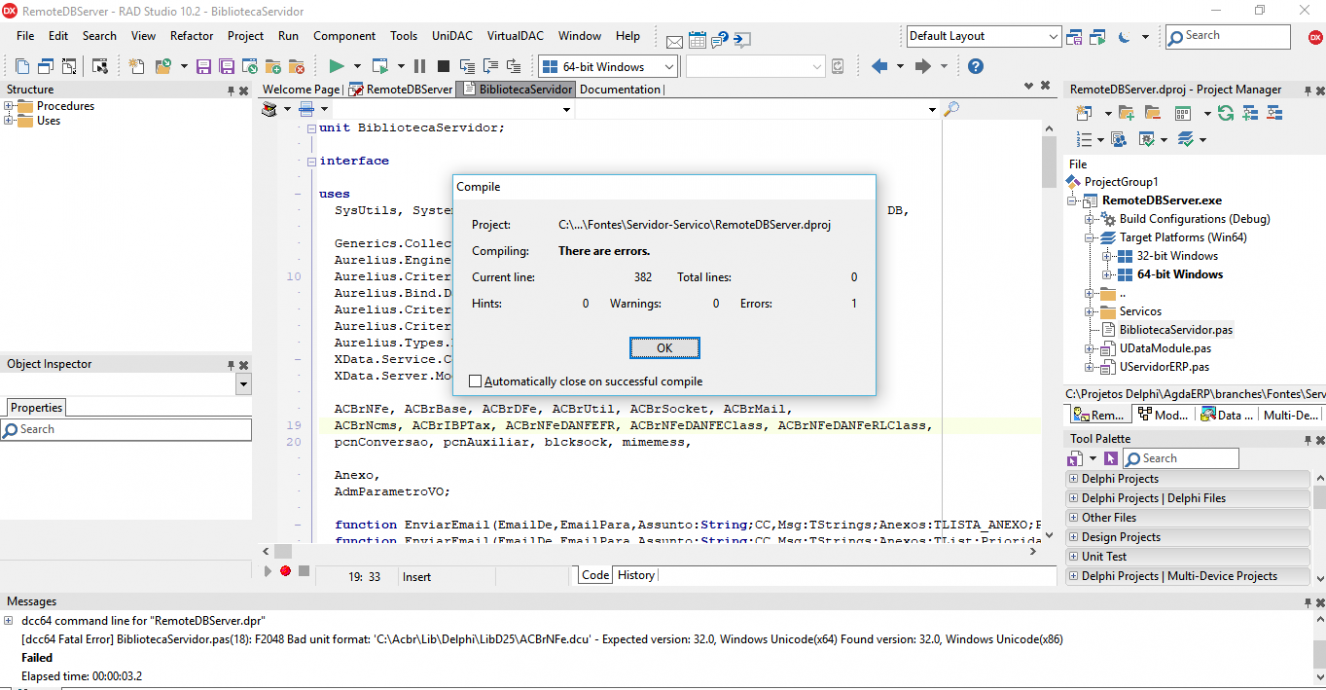The height and width of the screenshot is (690, 1326).
Task: Switch to the RemoteDBServer editor tab
Action: click(401, 89)
